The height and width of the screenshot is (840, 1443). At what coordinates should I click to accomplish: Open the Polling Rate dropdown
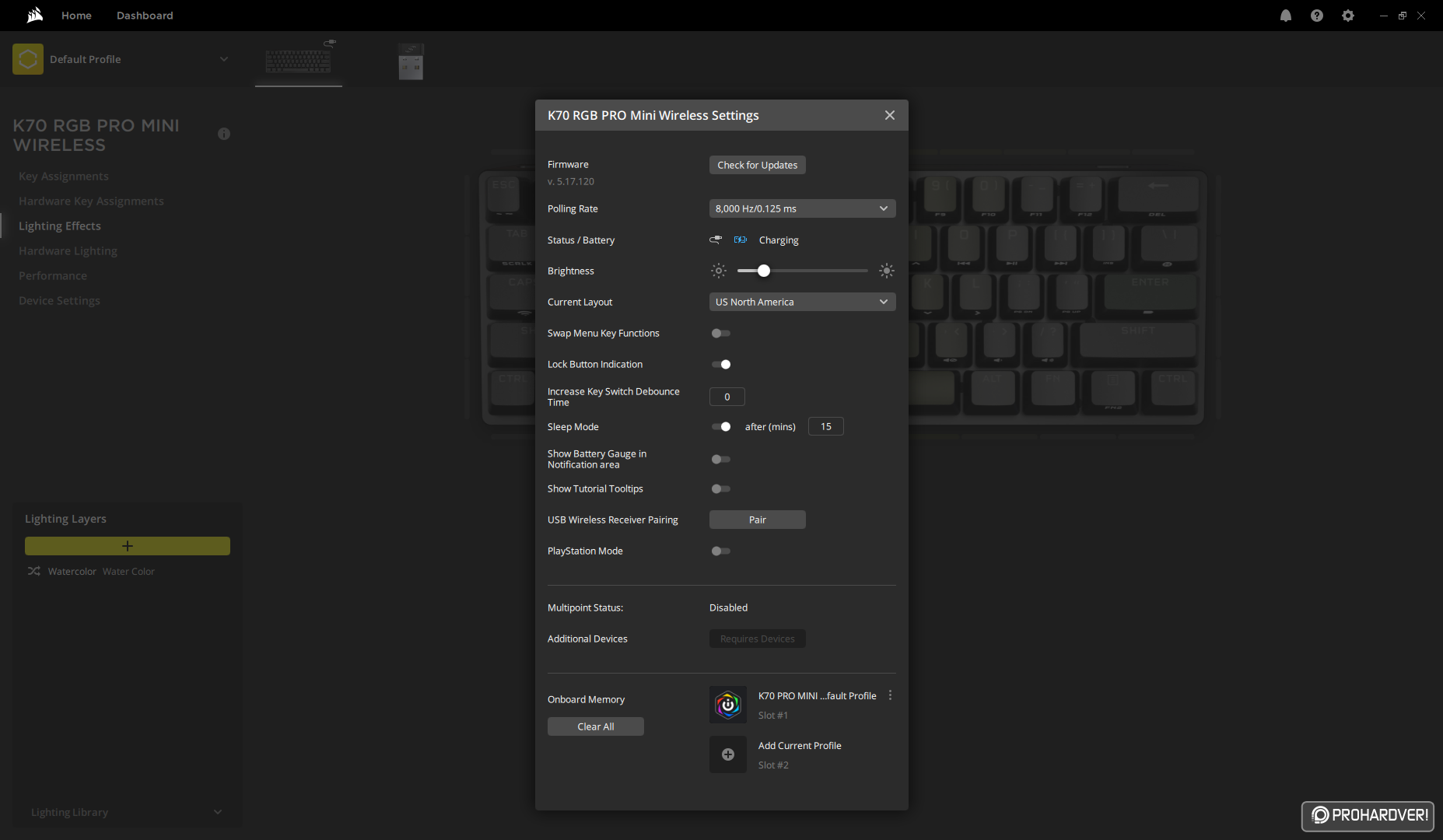[x=803, y=208]
